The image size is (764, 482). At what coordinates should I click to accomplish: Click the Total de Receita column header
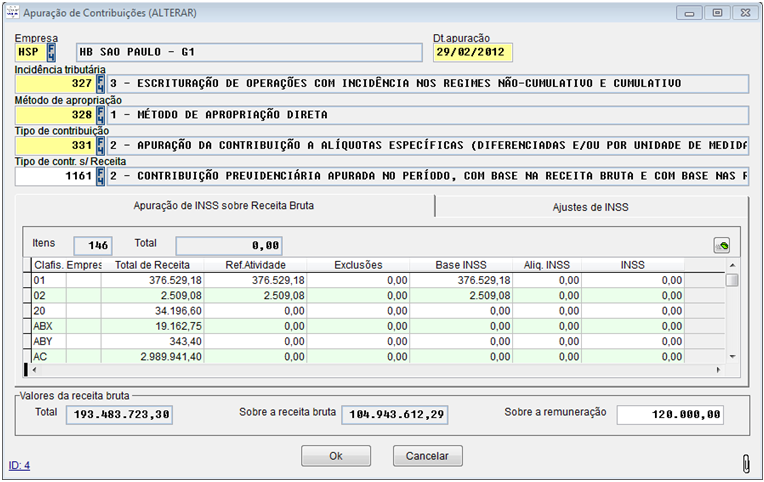click(x=152, y=265)
